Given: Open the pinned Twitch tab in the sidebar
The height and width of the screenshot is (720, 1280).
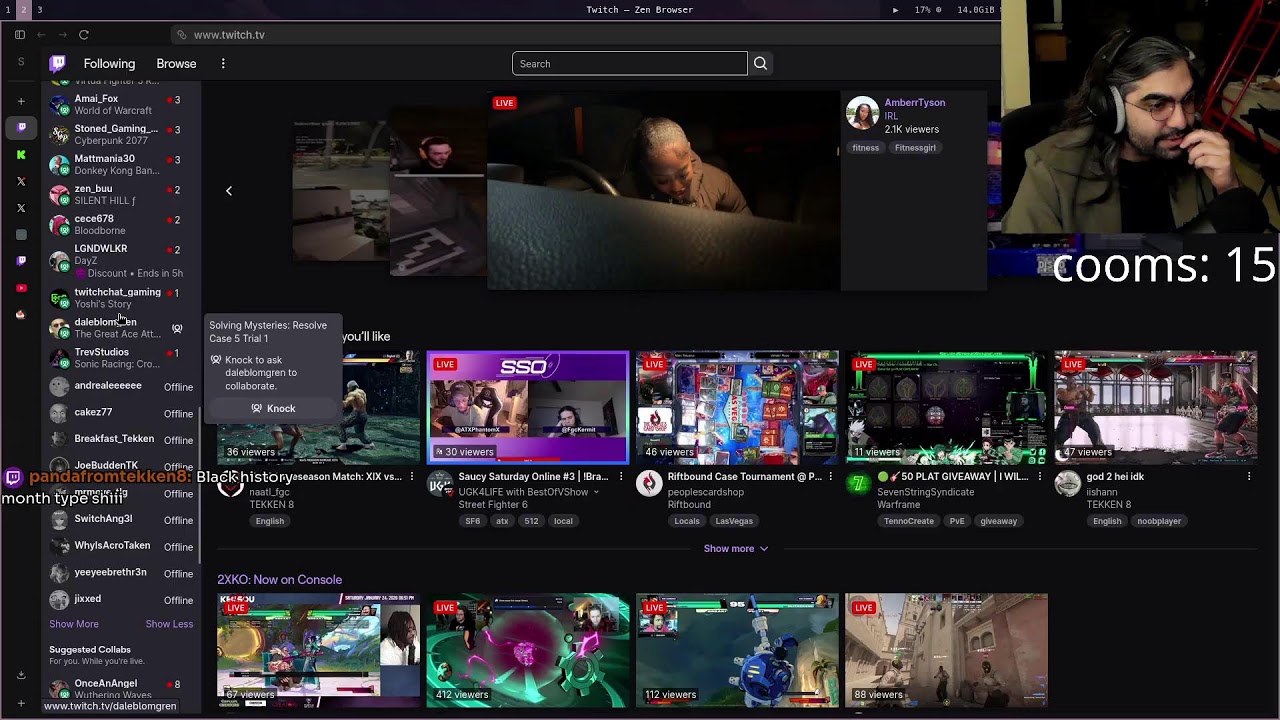Looking at the screenshot, I should (21, 127).
